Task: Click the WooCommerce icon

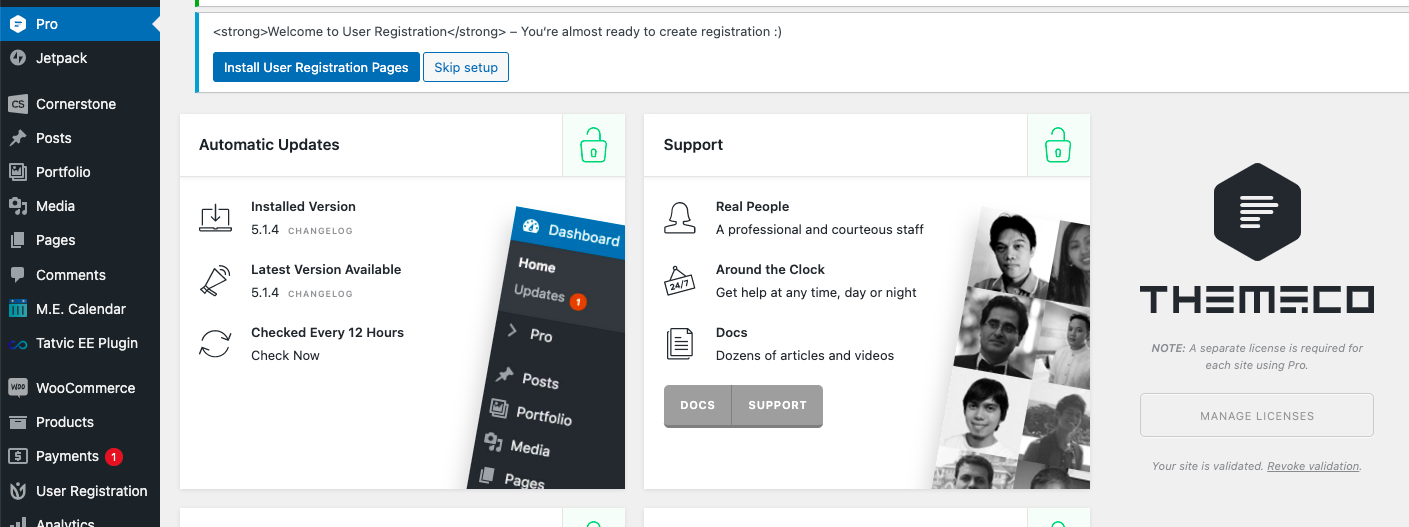Action: (17, 388)
